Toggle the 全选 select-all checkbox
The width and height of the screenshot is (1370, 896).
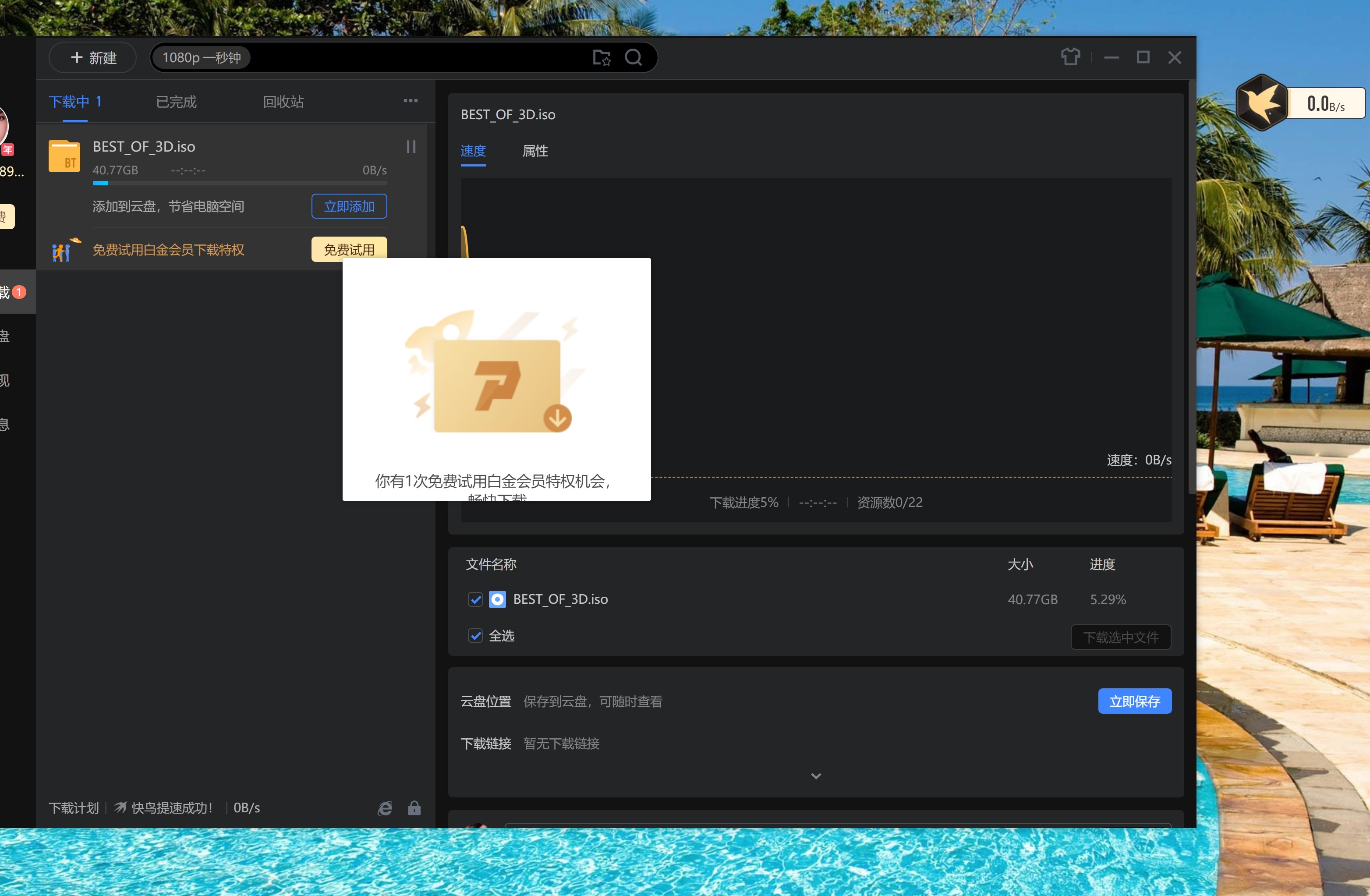click(x=475, y=636)
